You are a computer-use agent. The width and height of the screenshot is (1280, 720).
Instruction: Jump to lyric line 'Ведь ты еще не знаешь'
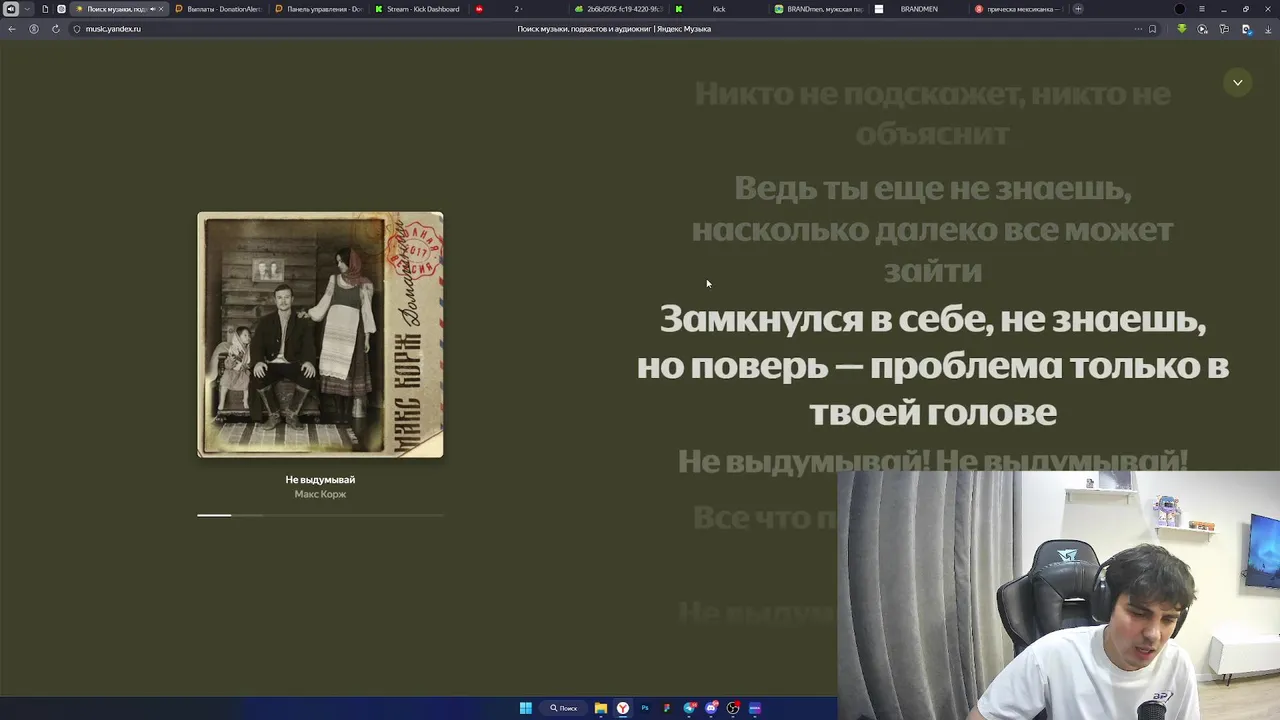pos(932,229)
